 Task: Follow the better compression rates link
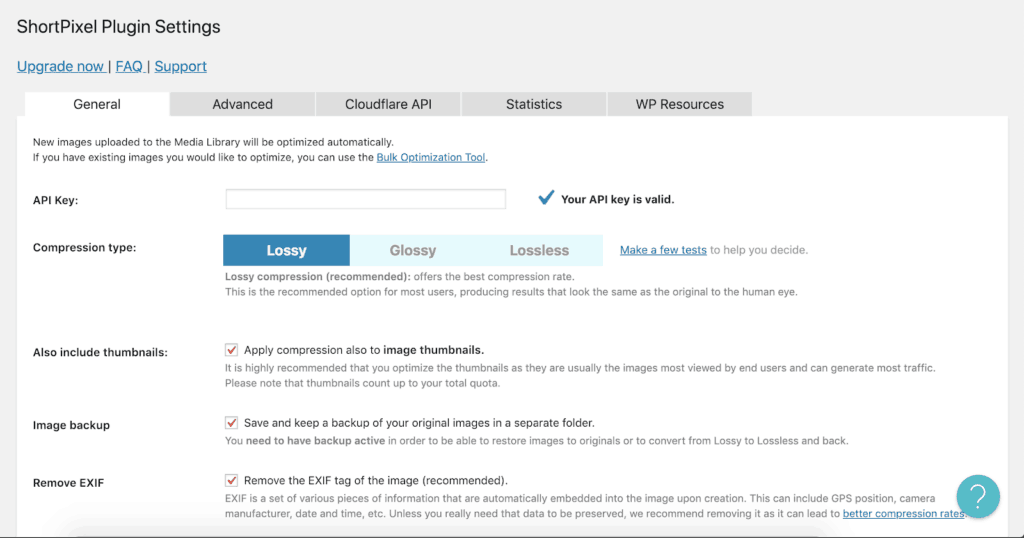903,514
